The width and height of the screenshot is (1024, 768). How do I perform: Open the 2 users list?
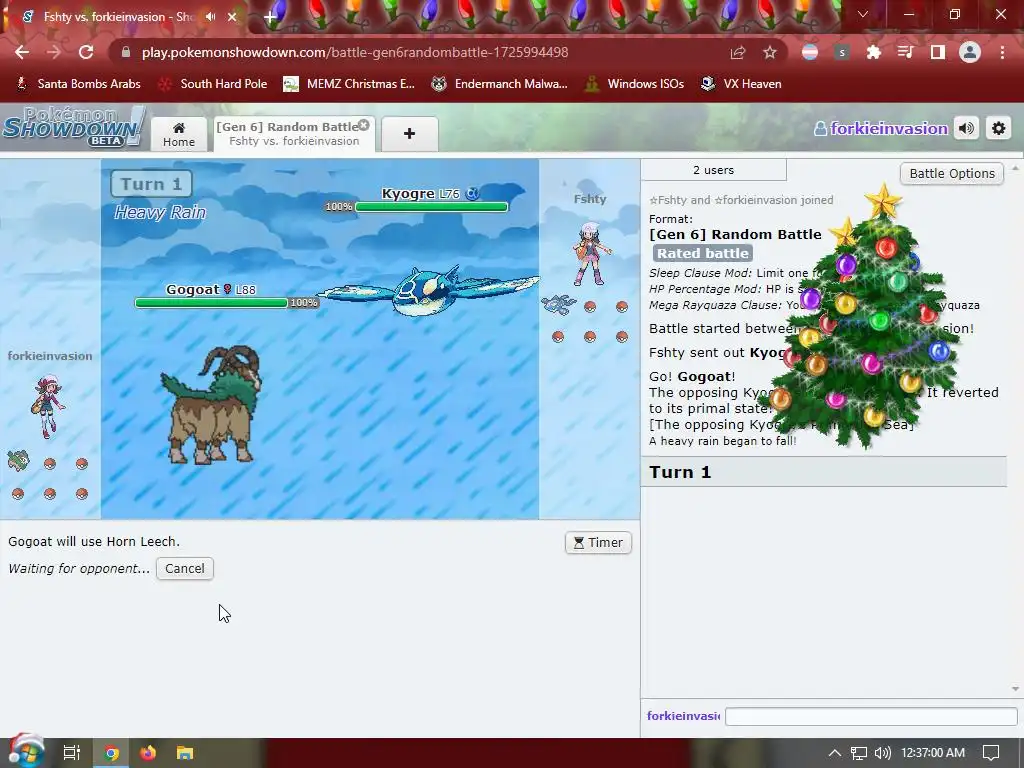713,170
